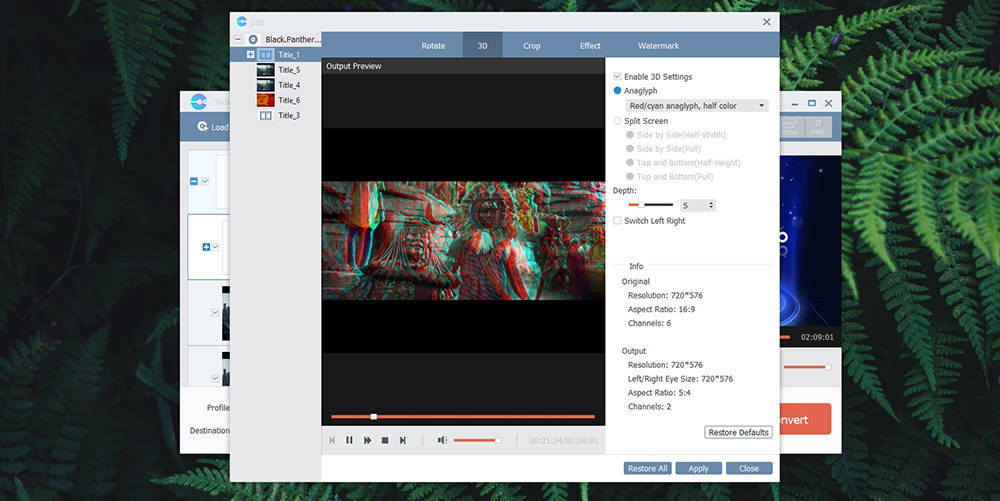Click the Title_3 film strip icon
Image resolution: width=1000 pixels, height=501 pixels.
(265, 115)
